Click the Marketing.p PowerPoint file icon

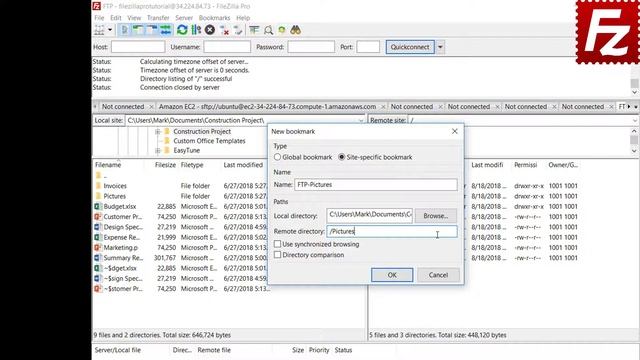(x=98, y=247)
